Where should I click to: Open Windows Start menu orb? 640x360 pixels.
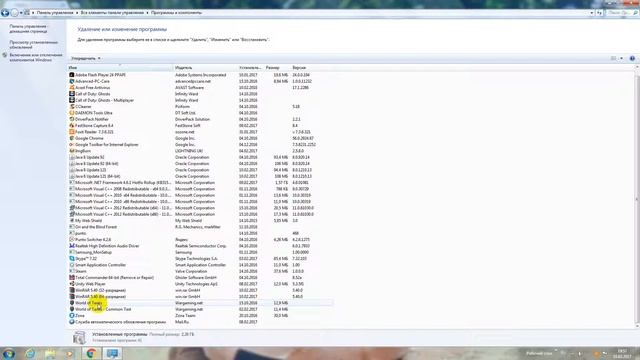coord(8,353)
